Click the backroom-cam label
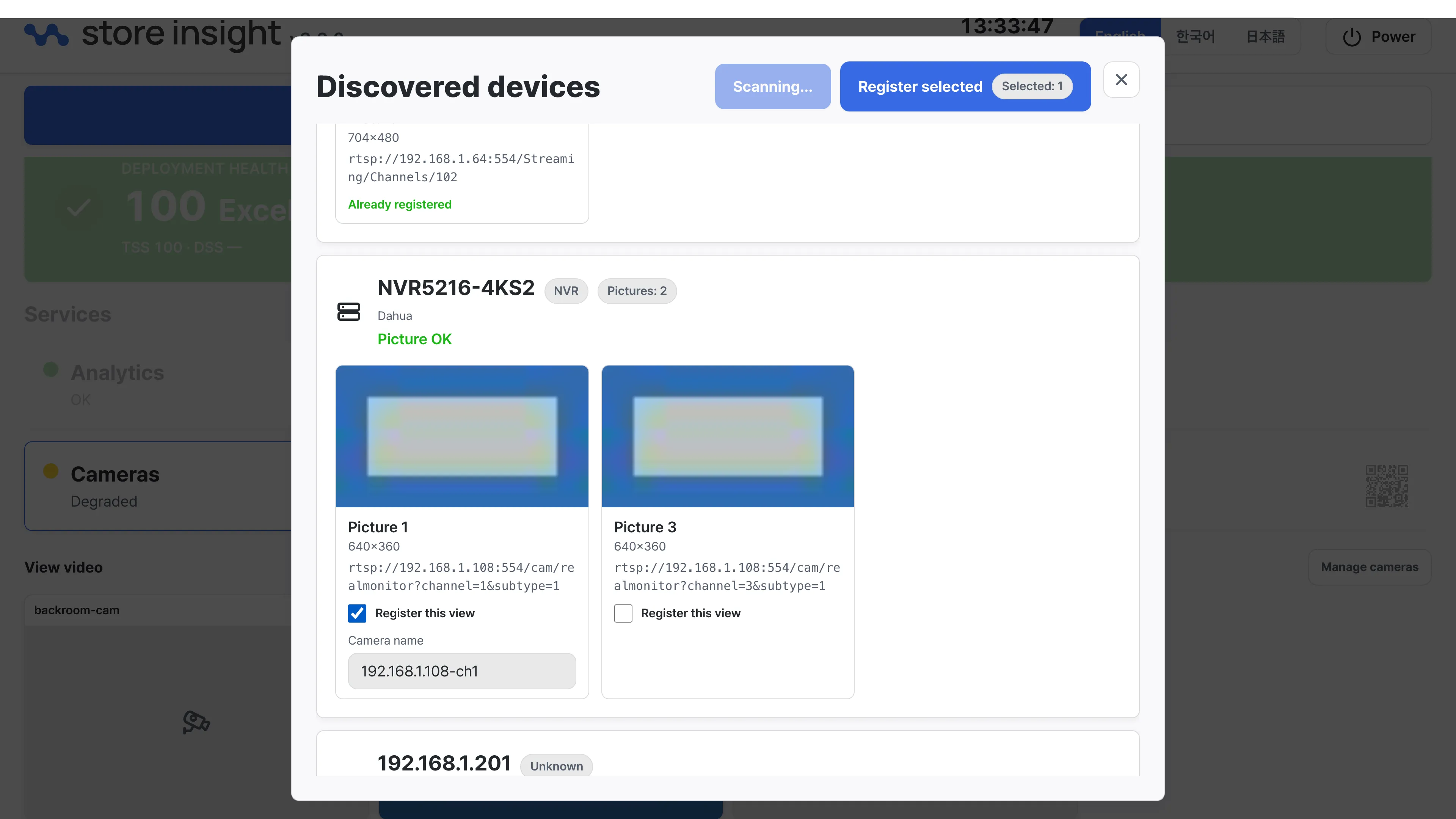This screenshot has height=819, width=1456. [x=77, y=610]
